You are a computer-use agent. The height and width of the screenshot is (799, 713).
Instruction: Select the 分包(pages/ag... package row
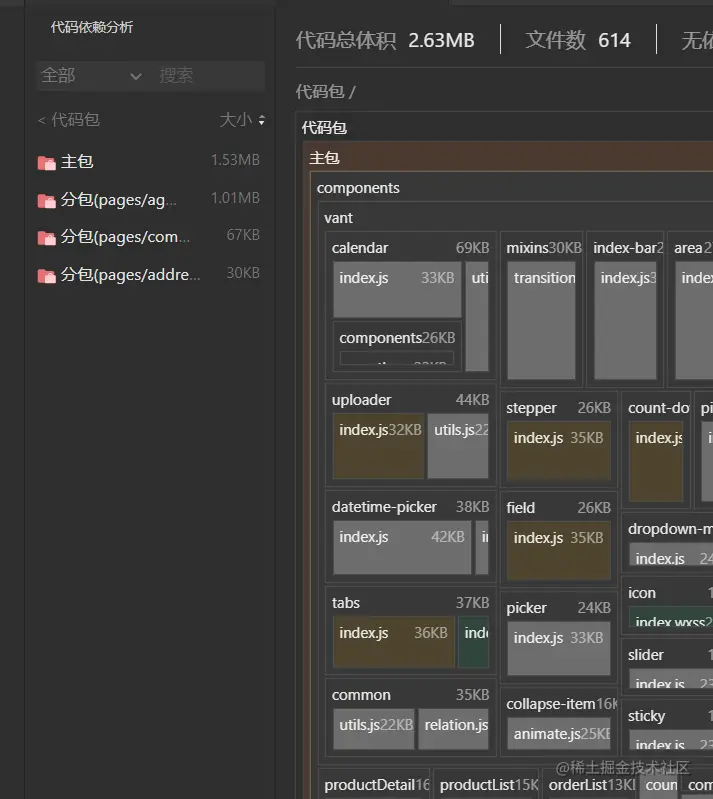(151, 199)
